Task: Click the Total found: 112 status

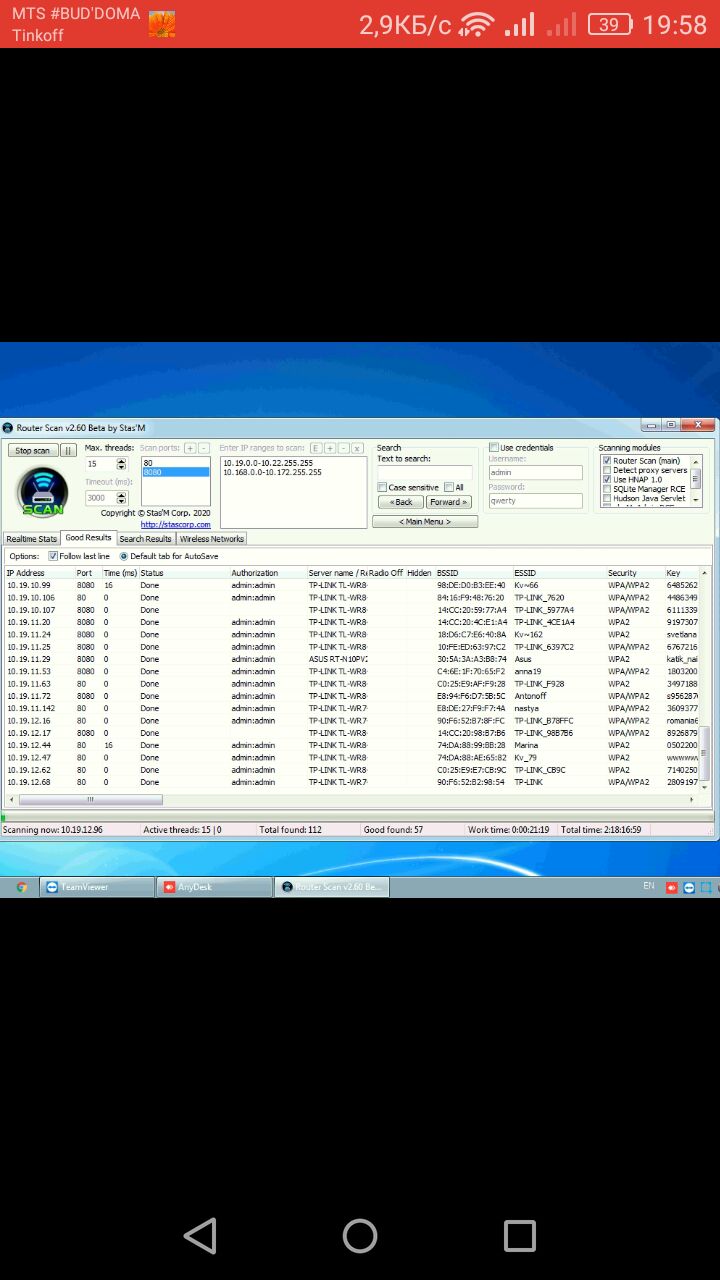Action: click(x=290, y=830)
